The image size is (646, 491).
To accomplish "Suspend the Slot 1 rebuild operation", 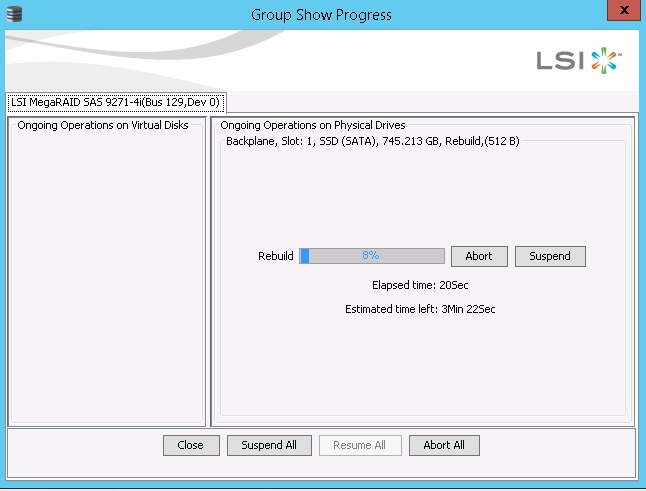I will (550, 256).
